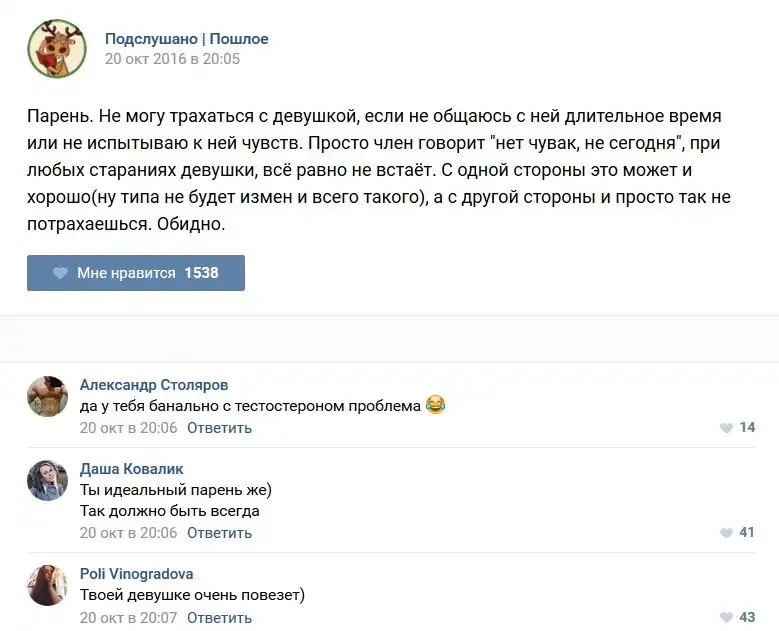Reply to Александр Столяров's comment
The height and width of the screenshot is (631, 779).
click(x=219, y=428)
